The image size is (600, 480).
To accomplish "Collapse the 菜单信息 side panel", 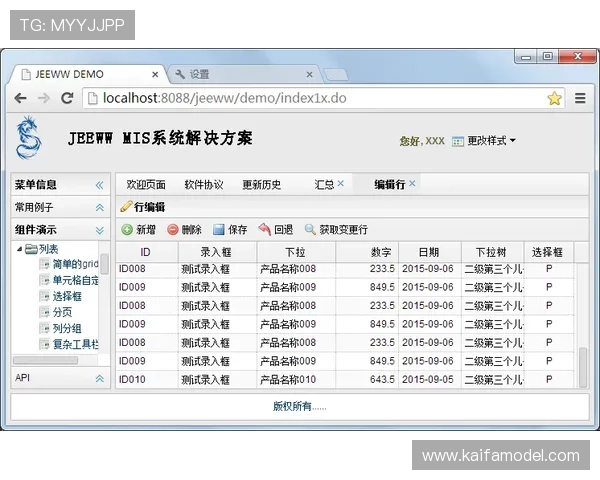I will [x=99, y=185].
